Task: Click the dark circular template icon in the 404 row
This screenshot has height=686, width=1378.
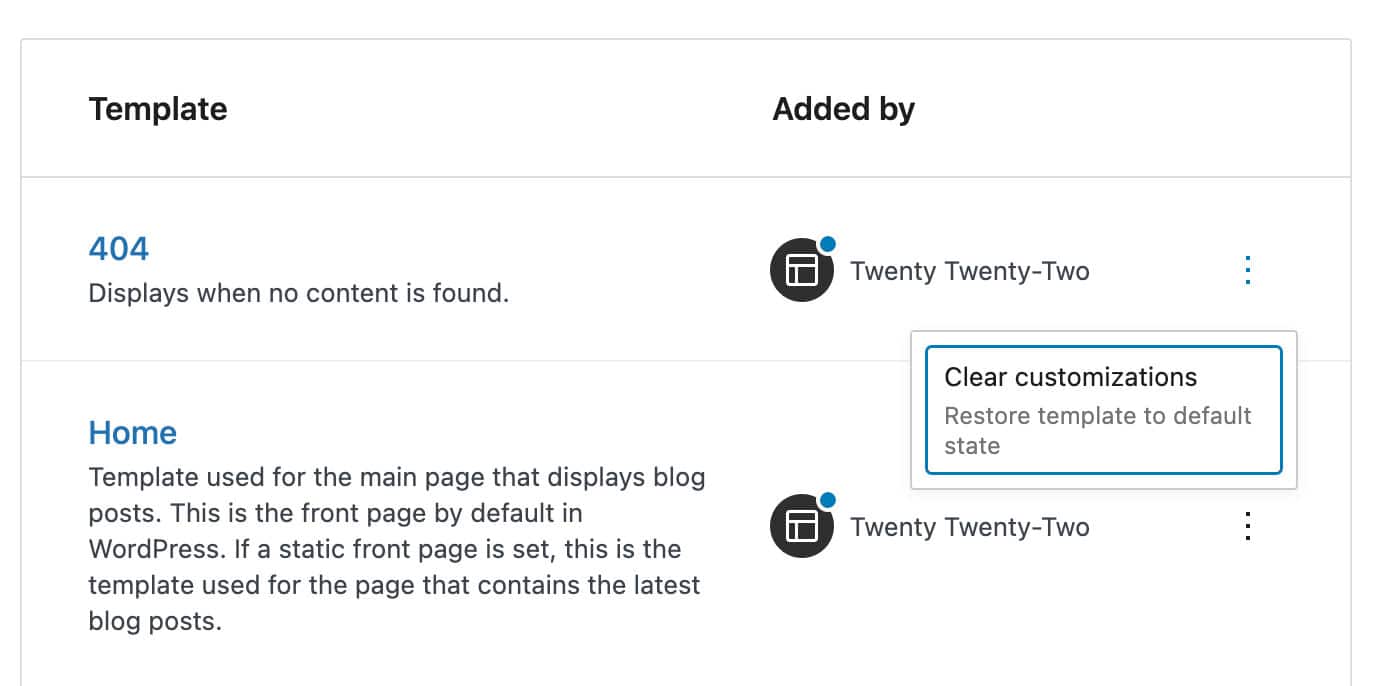Action: coord(801,270)
